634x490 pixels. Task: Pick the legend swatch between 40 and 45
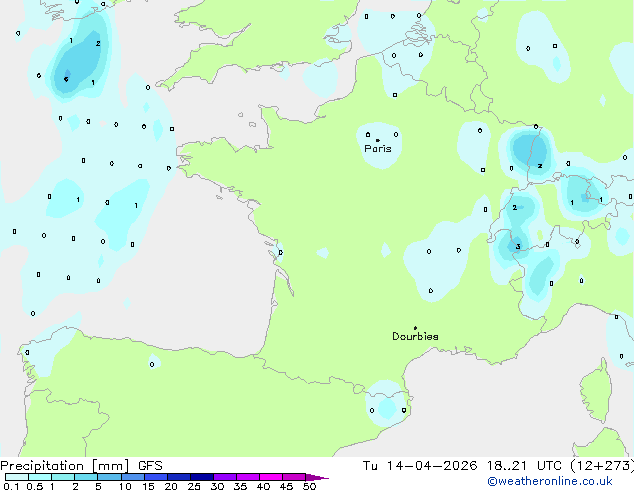point(271,477)
